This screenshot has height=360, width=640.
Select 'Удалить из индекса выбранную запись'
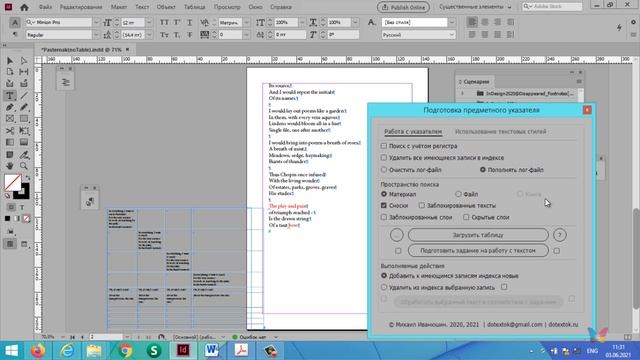(384, 287)
